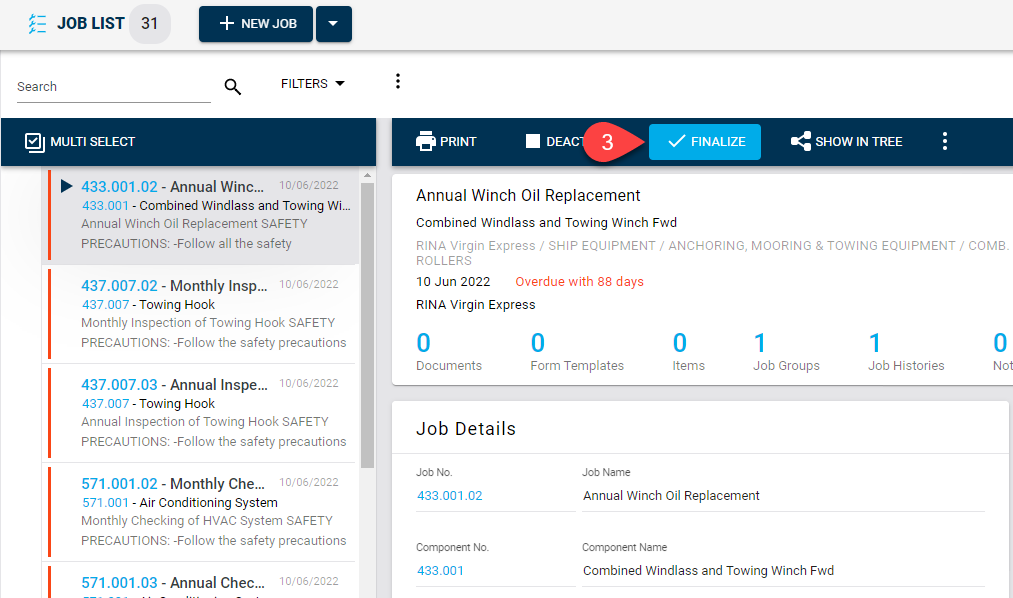Click the magnifier search icon

233,87
